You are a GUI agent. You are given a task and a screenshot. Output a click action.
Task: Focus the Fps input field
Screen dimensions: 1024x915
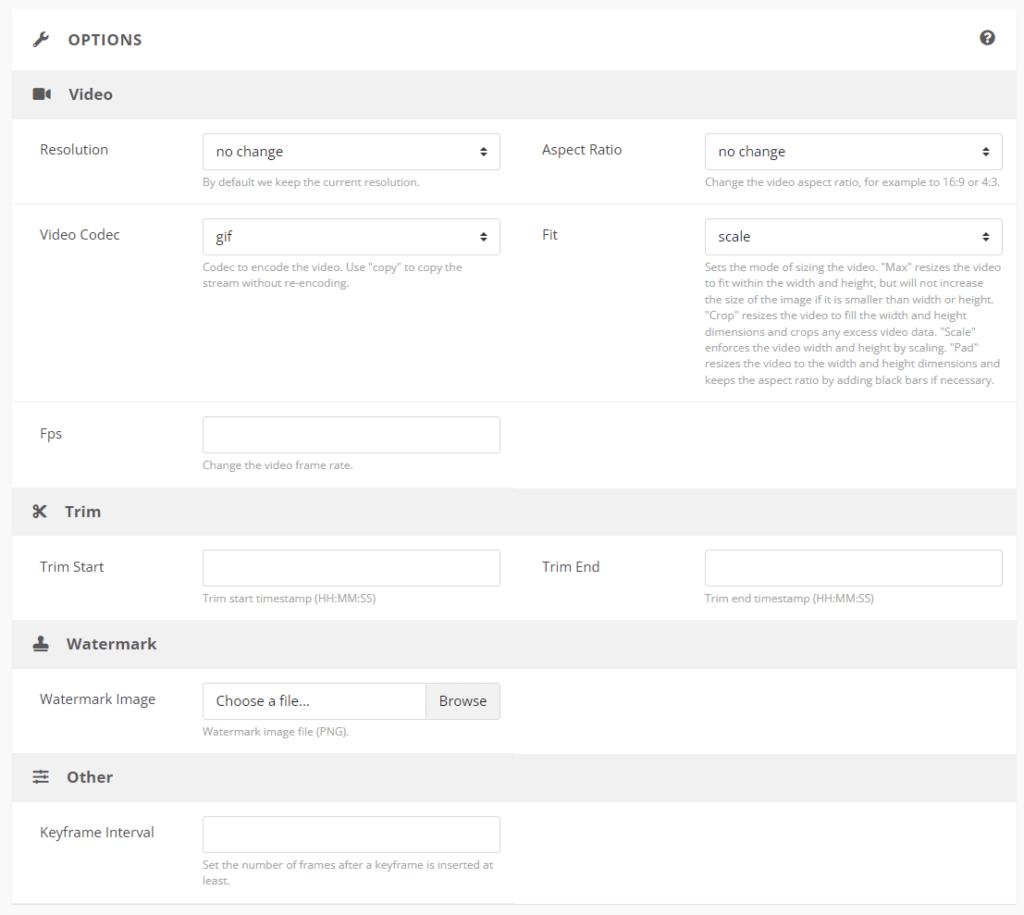click(351, 435)
